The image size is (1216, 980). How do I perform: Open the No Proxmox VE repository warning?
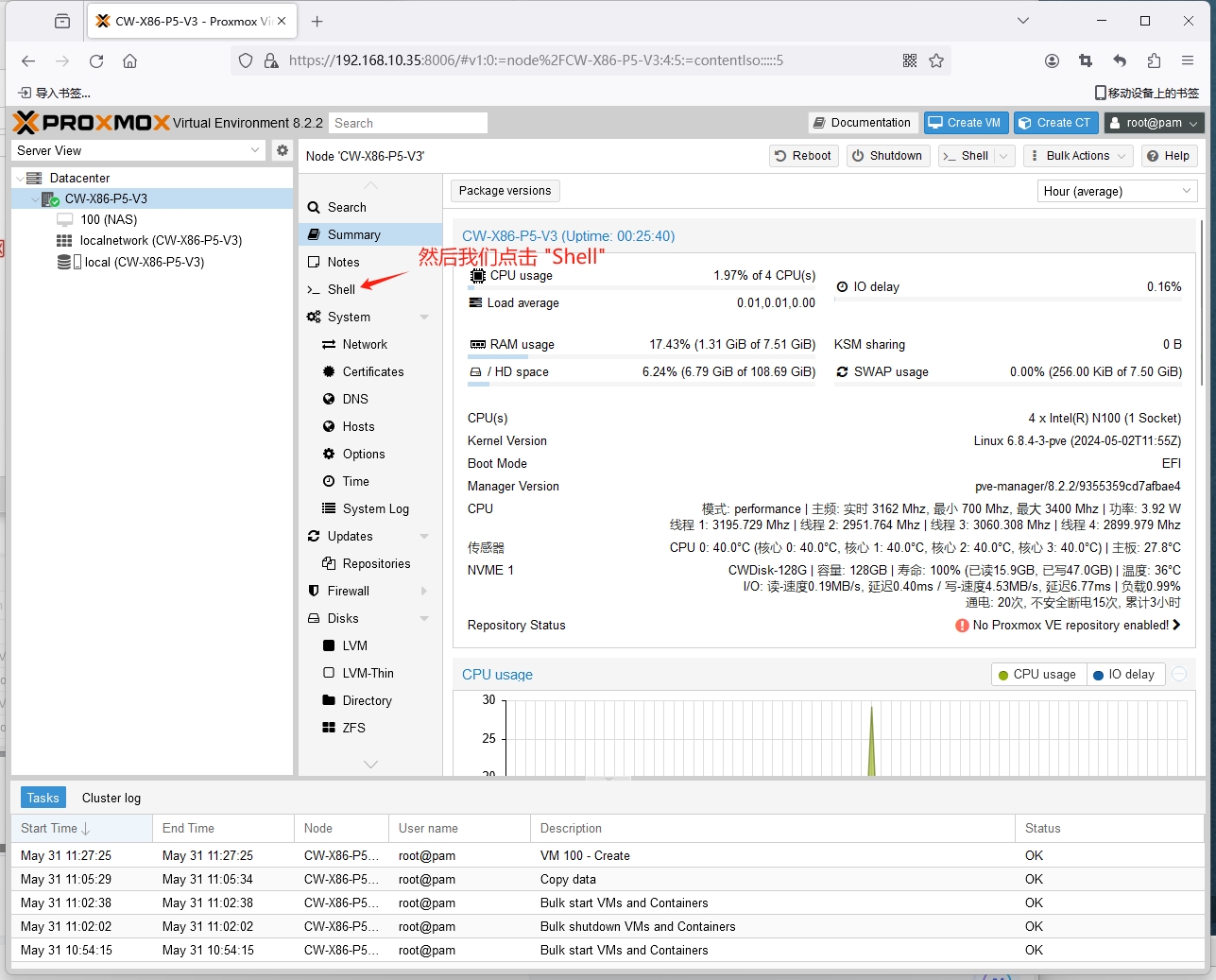pyautogui.click(x=1068, y=625)
